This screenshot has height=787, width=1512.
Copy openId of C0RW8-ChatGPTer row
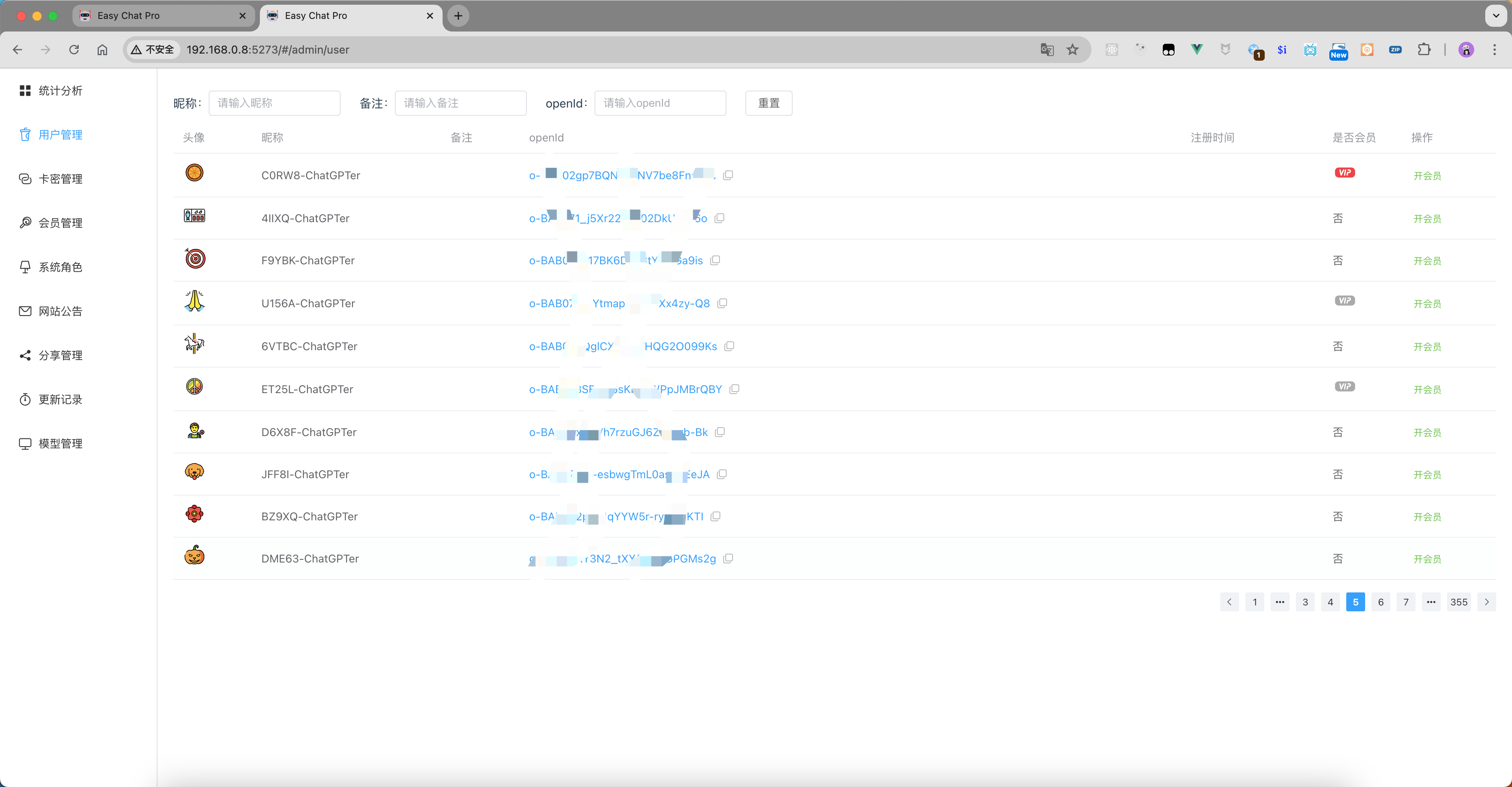728,175
